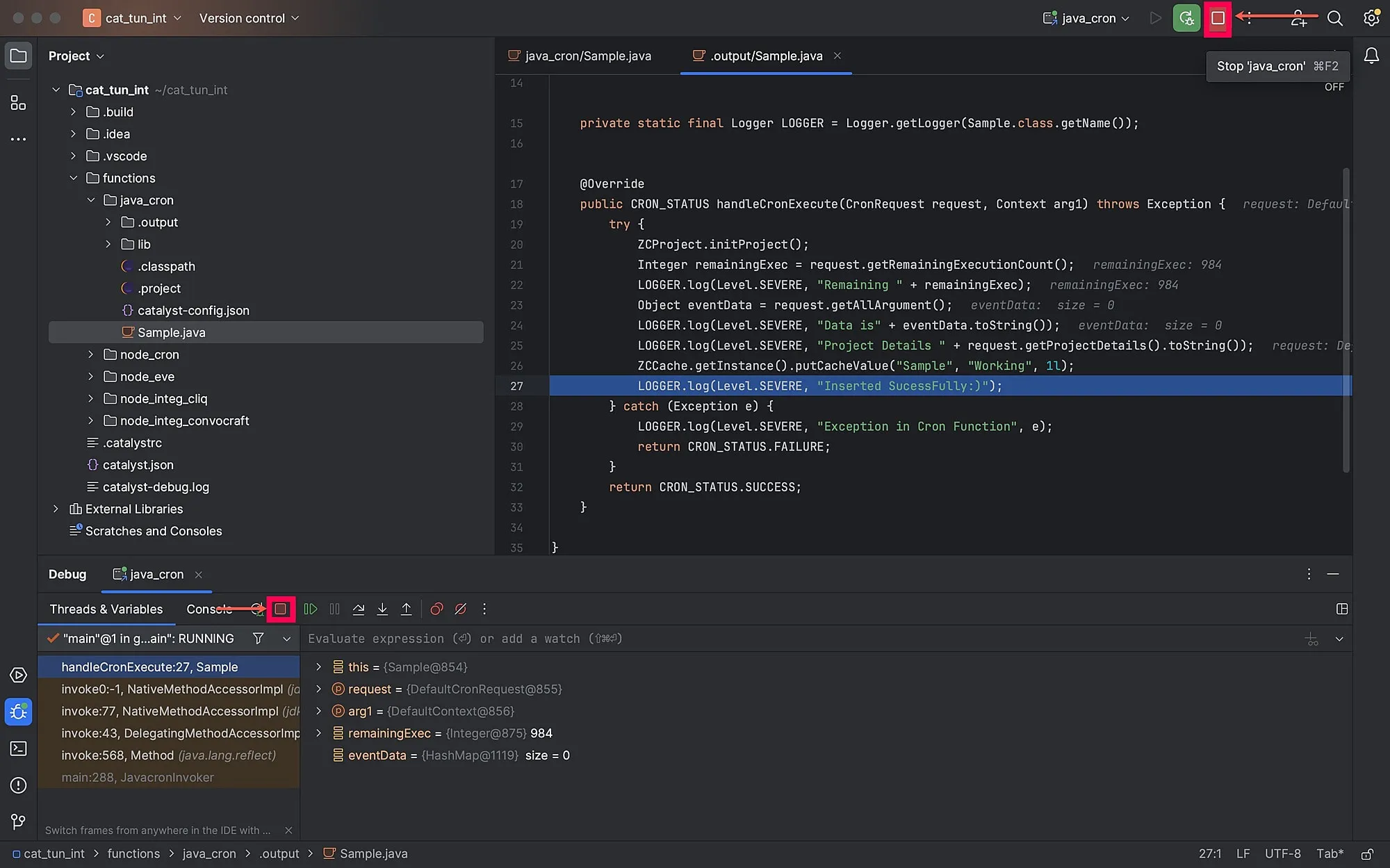Select invoke:568, Method stack frame

[169, 755]
